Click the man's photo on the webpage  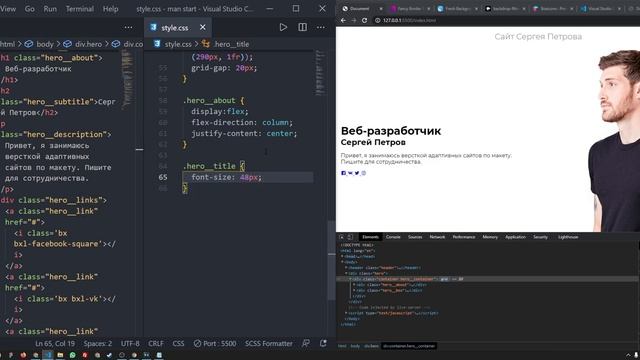pos(614,140)
